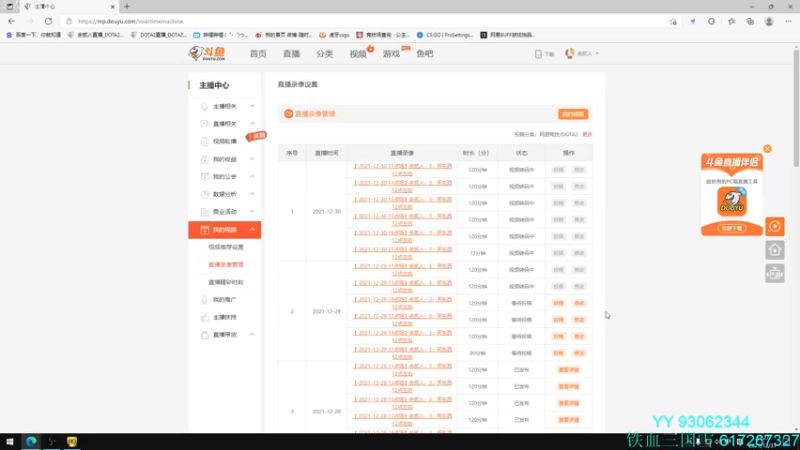Click the thumbs-up icon beside 主播扶持
Screen dimensions: 800x450
pos(205,317)
